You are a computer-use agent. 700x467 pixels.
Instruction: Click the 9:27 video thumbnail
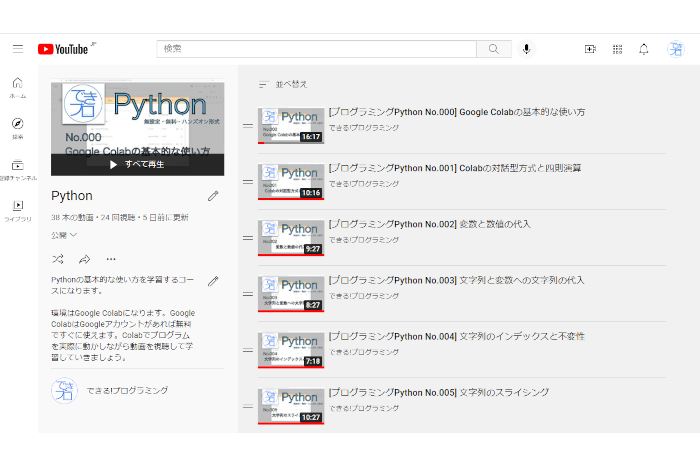pyautogui.click(x=291, y=238)
